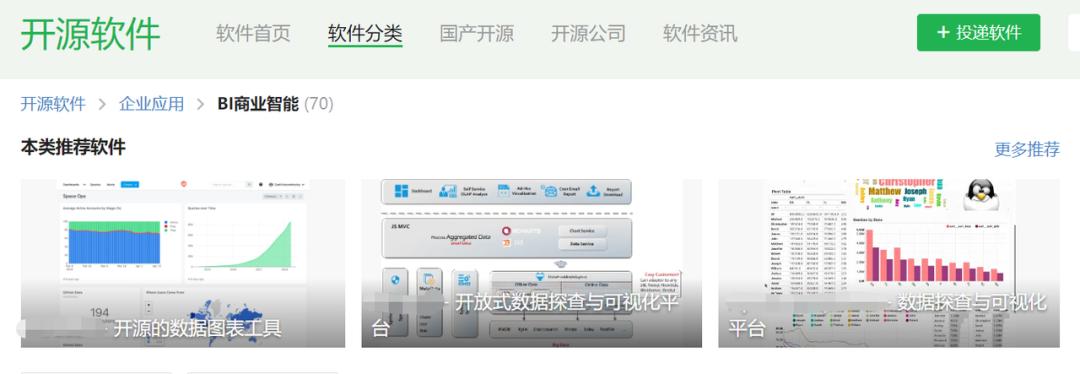Click the plus icon in 投递软件 button
The height and width of the screenshot is (374, 1080).
tap(943, 32)
